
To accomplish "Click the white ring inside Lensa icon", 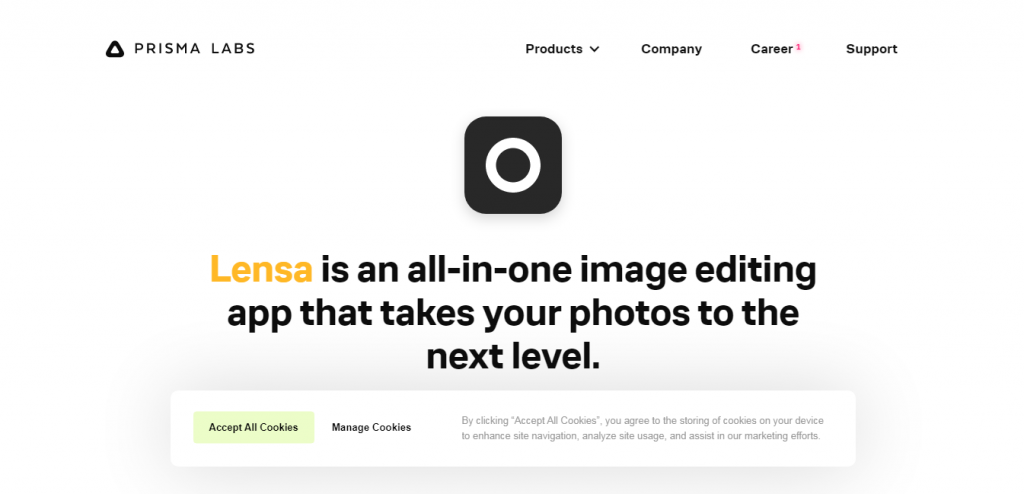I will coord(513,165).
